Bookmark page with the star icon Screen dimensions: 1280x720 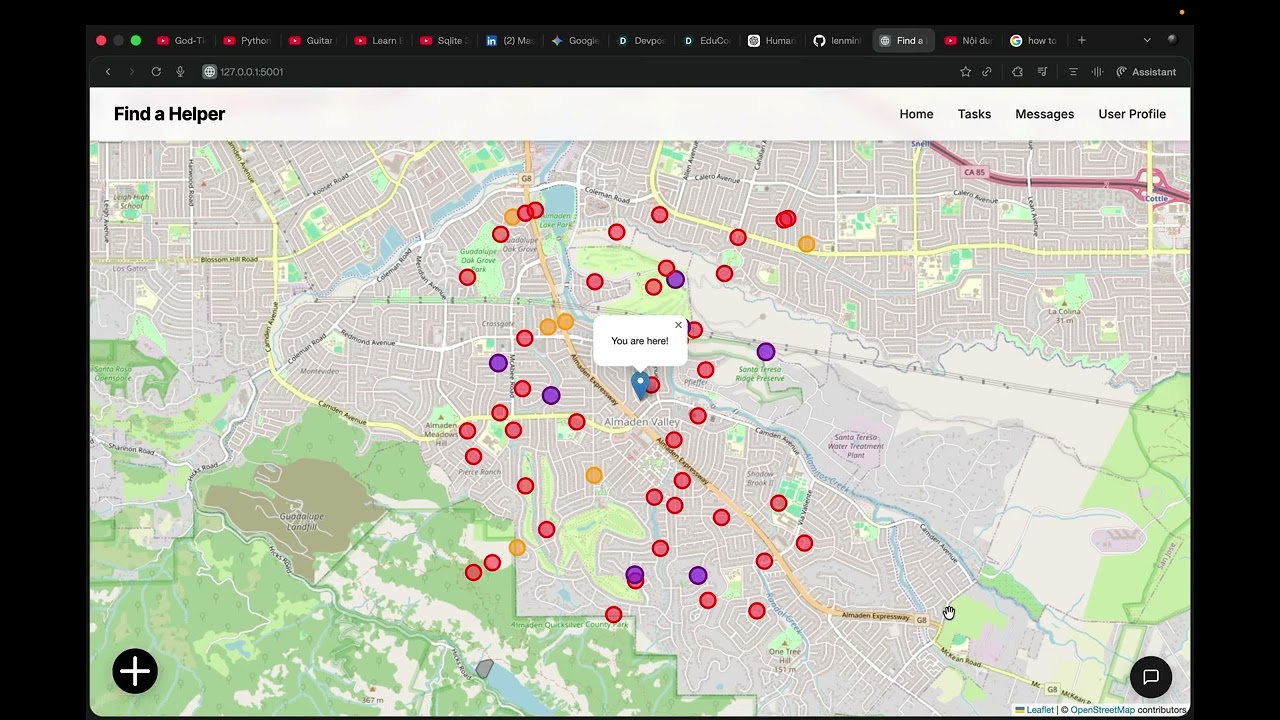click(x=965, y=72)
